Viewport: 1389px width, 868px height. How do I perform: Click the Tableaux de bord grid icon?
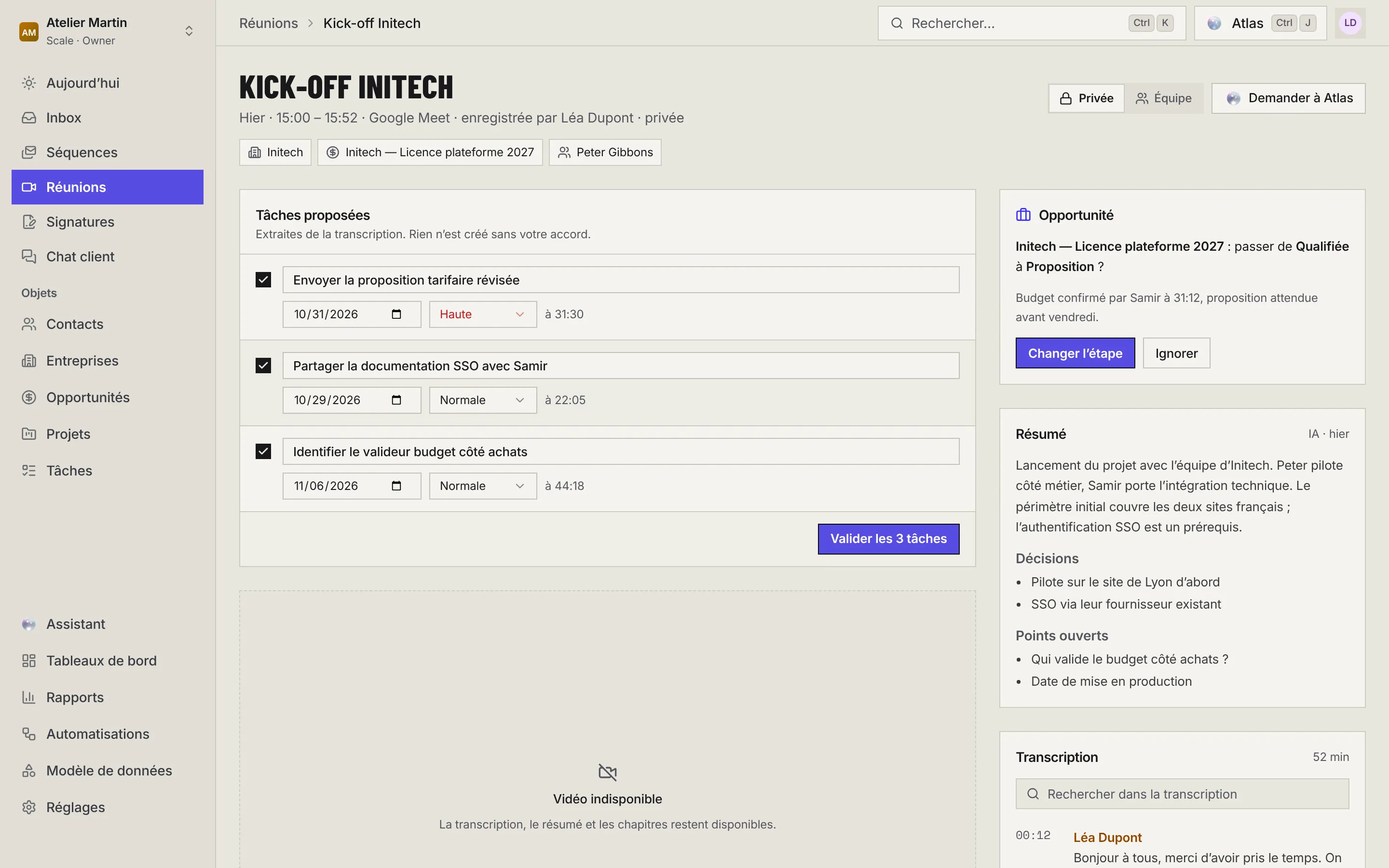pos(29,661)
